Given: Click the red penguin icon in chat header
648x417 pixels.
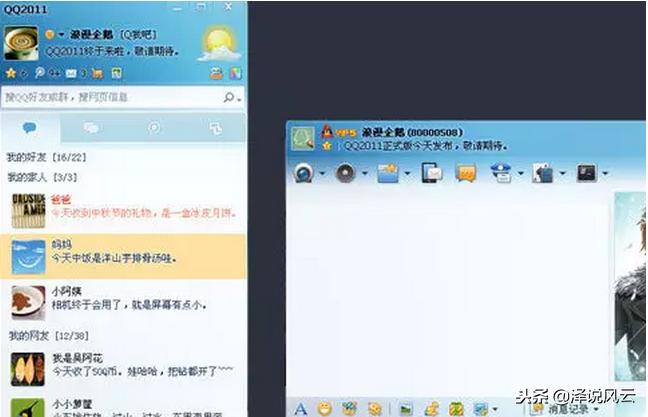Looking at the screenshot, I should point(327,131).
